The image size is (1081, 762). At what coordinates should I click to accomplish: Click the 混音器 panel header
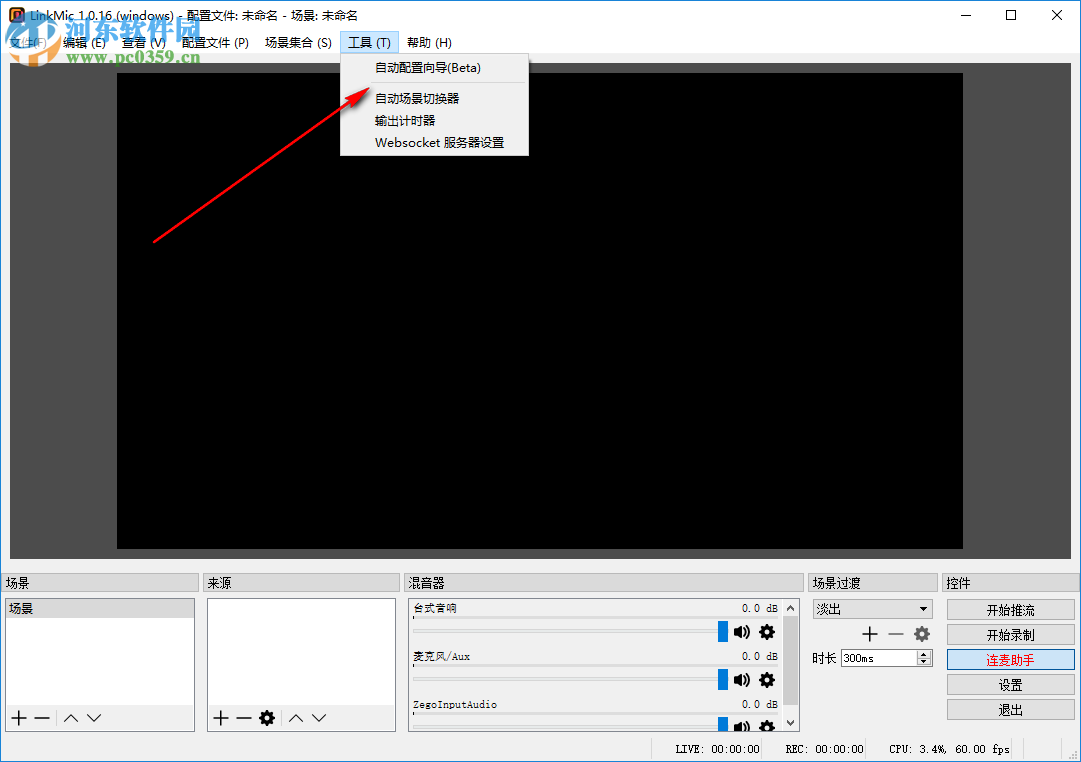click(604, 583)
